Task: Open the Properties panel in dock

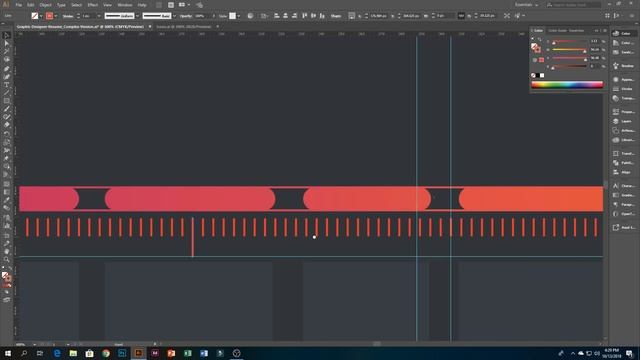Action: point(624,112)
